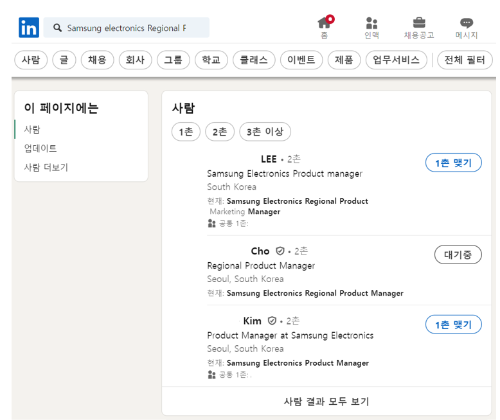Toggle the 1촌 connection filter
The image size is (500, 420).
coord(186,132)
